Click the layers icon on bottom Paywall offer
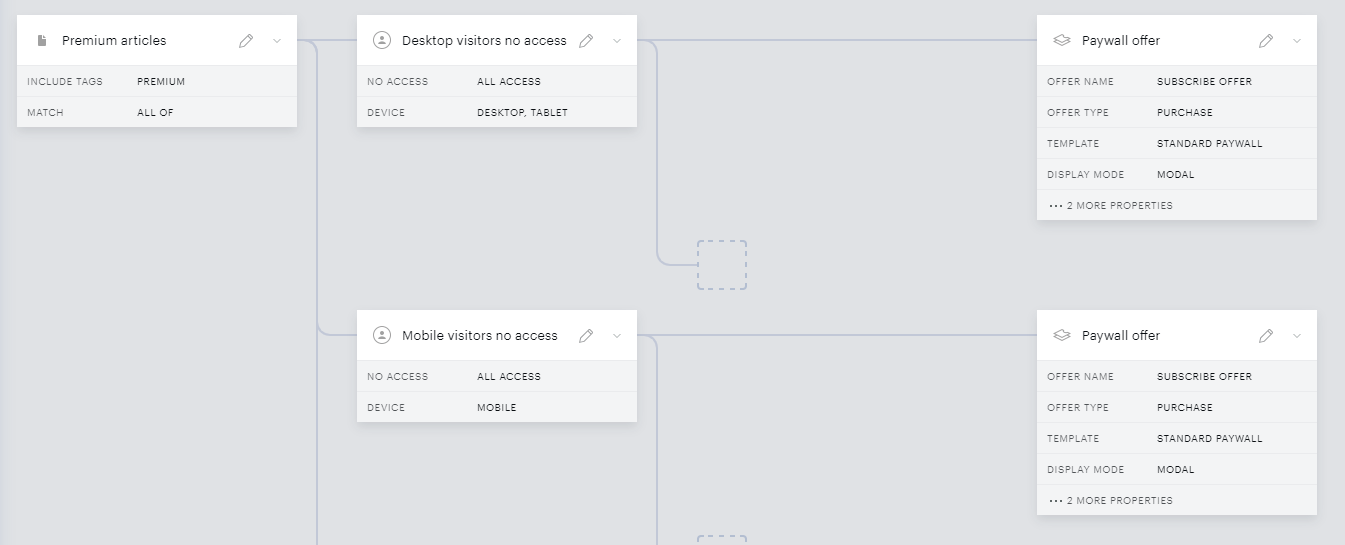 tap(1062, 336)
